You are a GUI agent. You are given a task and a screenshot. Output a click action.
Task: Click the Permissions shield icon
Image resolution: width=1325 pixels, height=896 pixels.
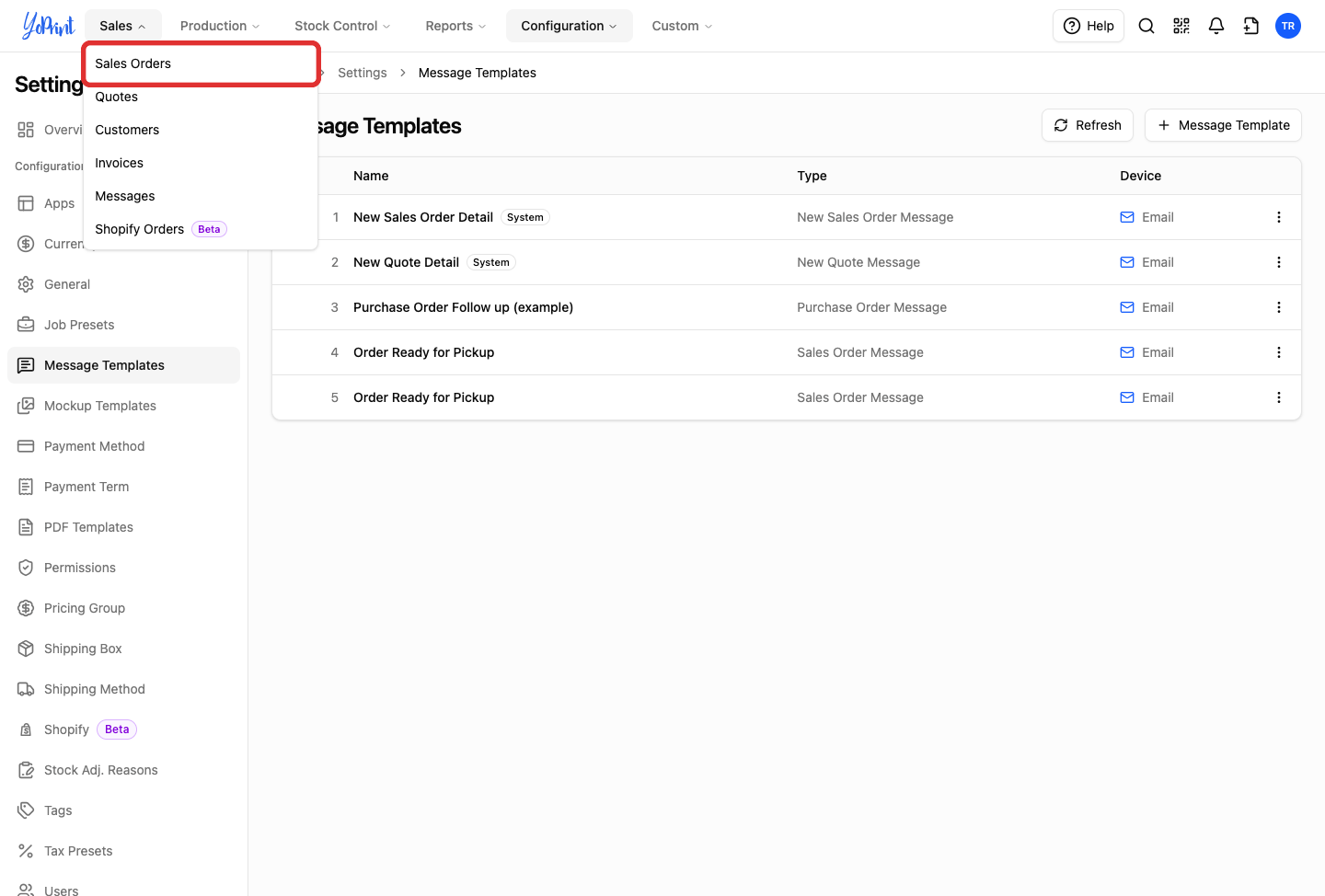pos(26,568)
